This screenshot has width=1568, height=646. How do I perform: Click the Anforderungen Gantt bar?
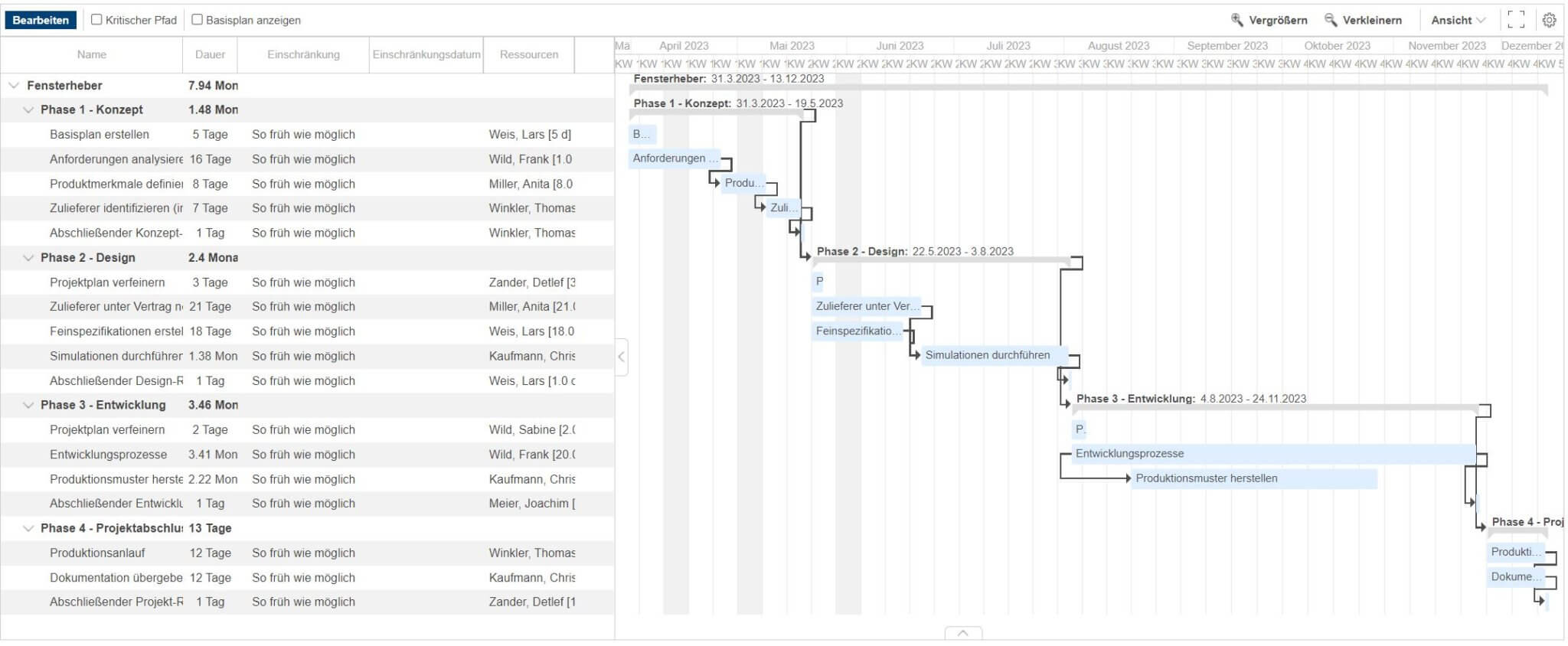[675, 158]
